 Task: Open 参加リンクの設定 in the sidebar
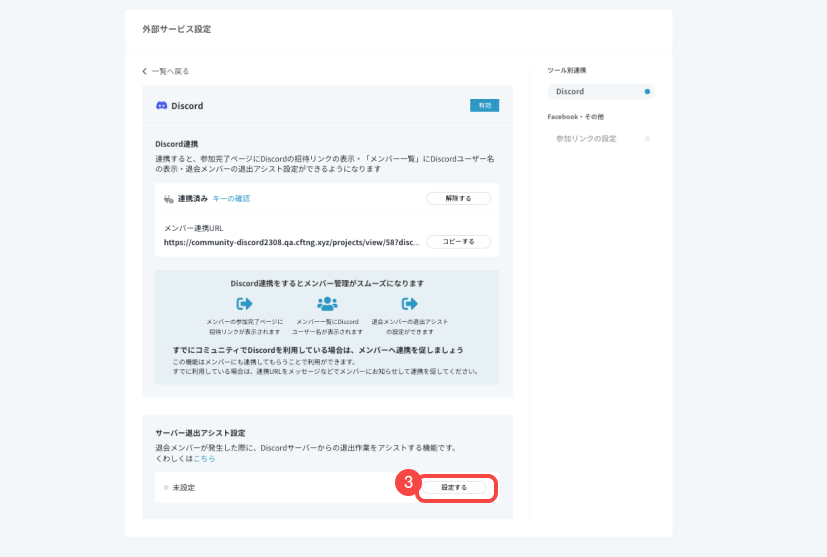(x=586, y=139)
